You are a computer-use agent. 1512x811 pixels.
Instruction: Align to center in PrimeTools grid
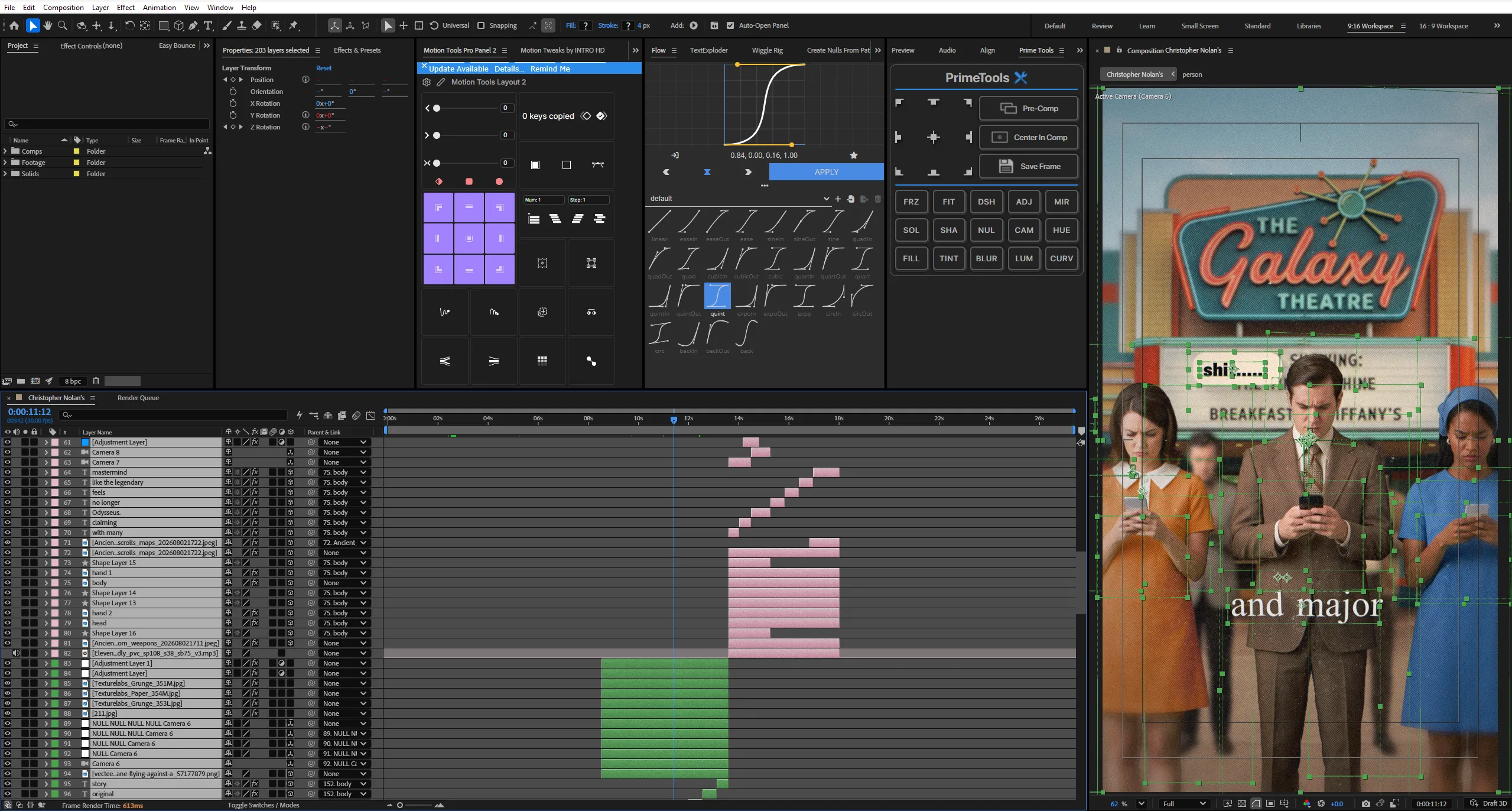(934, 138)
